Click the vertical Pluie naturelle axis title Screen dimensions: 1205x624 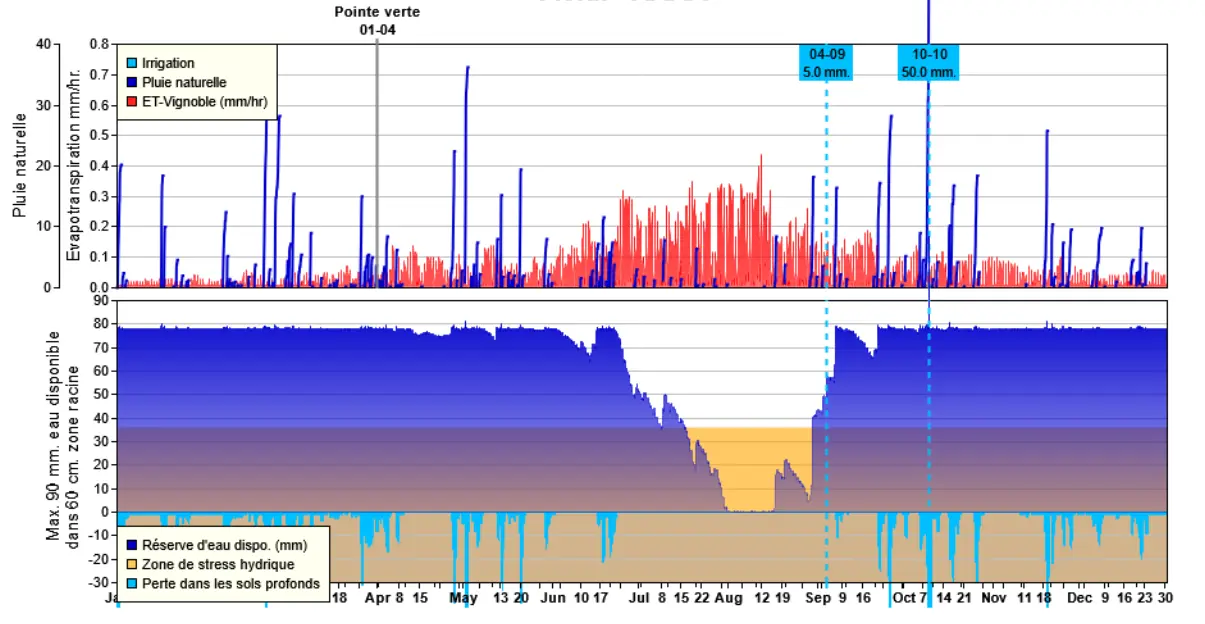click(19, 165)
